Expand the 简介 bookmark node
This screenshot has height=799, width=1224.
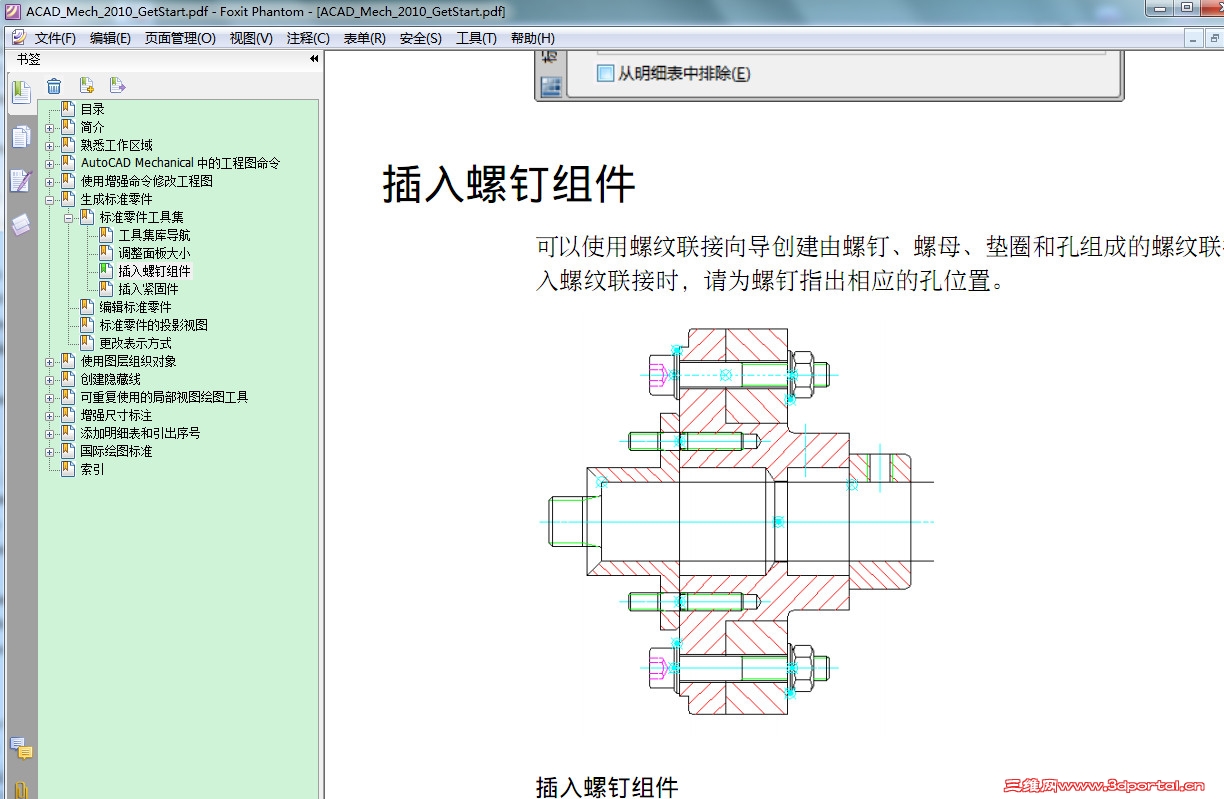[51, 126]
